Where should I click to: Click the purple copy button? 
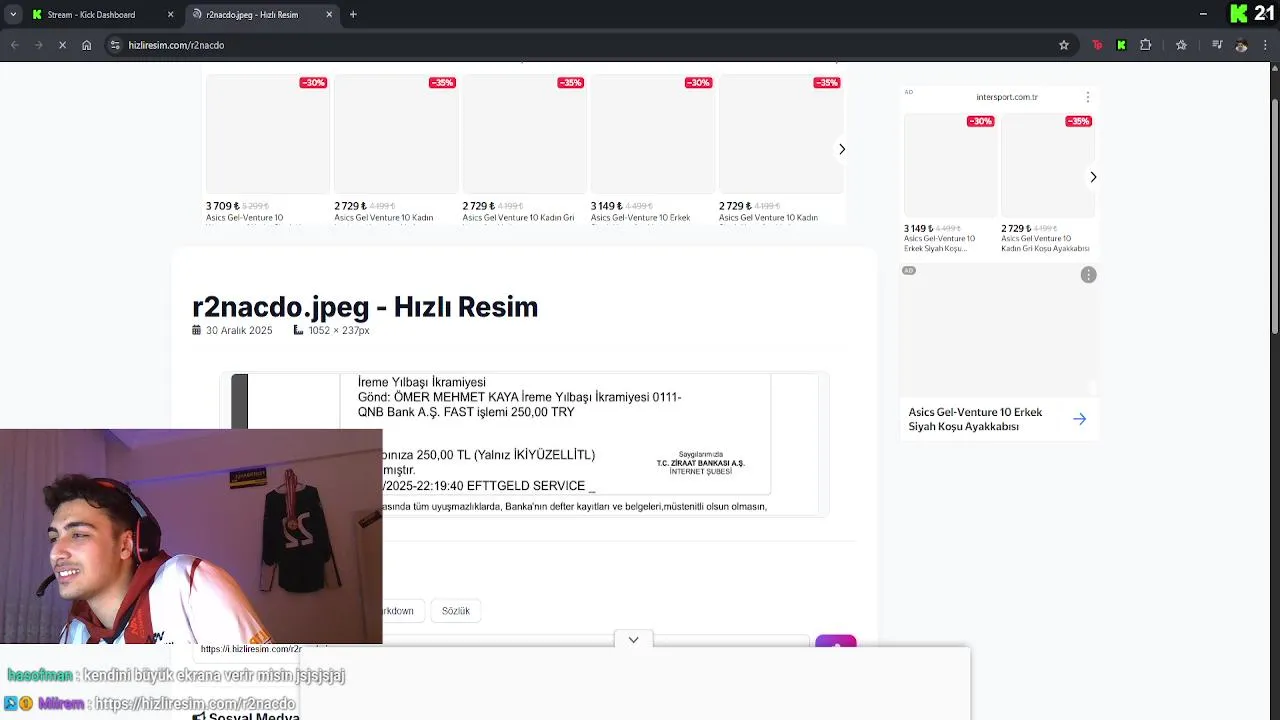836,641
